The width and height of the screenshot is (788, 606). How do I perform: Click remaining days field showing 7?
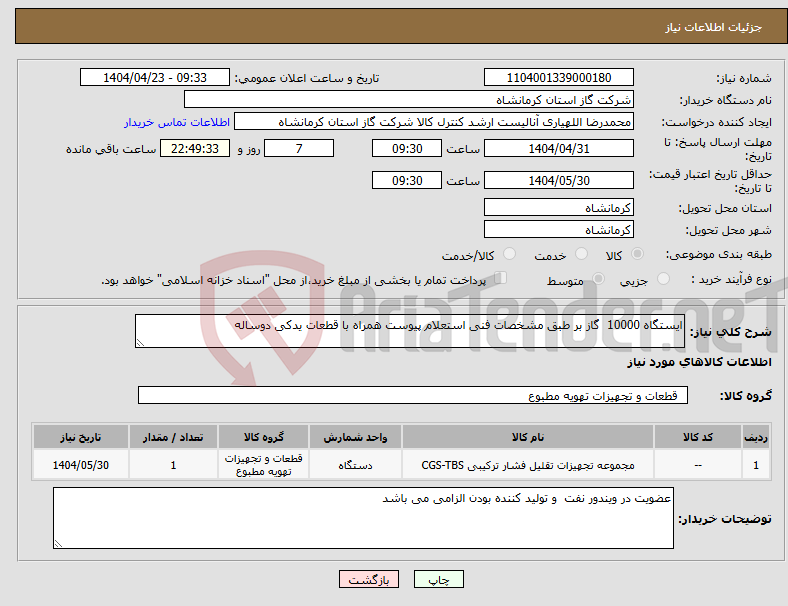299,148
